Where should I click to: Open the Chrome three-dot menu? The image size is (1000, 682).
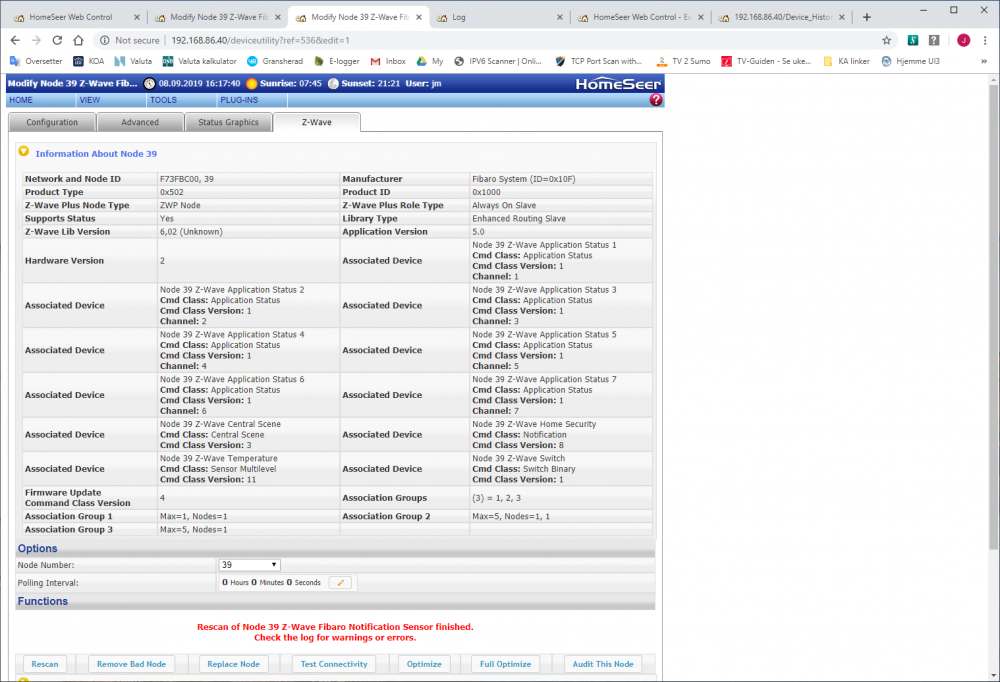pyautogui.click(x=985, y=40)
